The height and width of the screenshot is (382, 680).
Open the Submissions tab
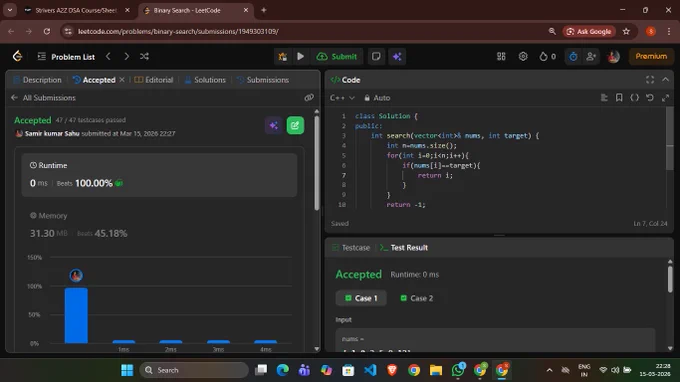coord(263,80)
